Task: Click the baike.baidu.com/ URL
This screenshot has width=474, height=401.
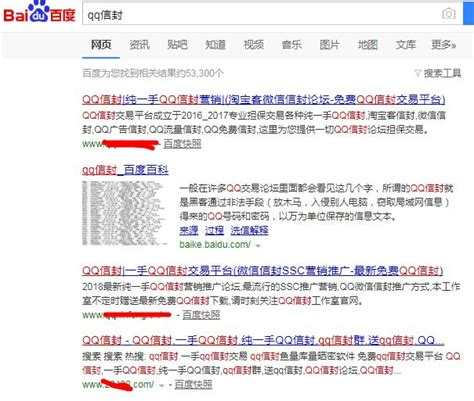Action: tap(215, 245)
